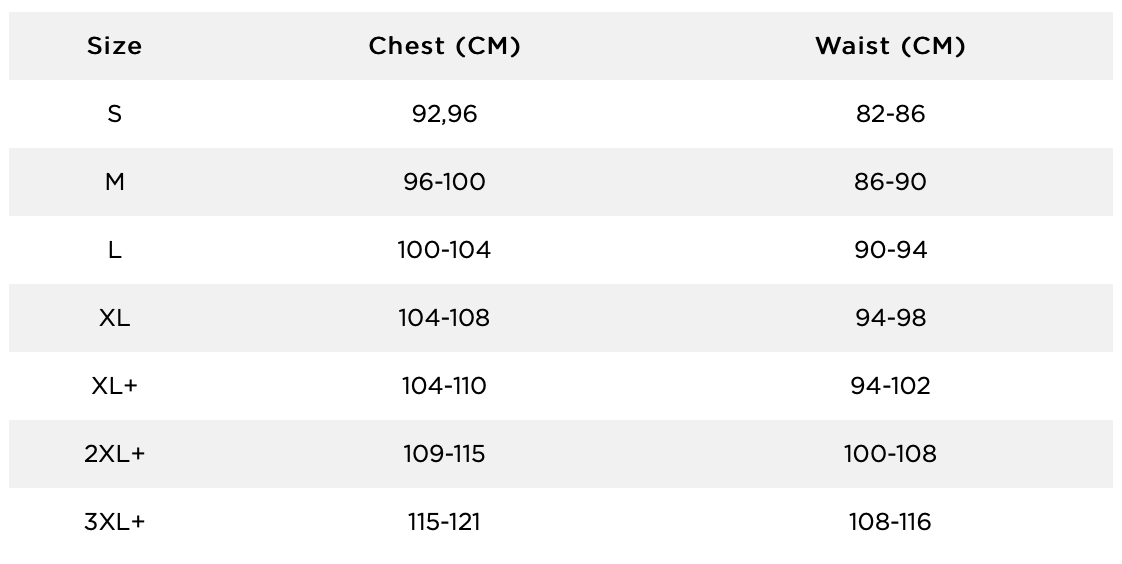Click chest value 92,96

tap(444, 114)
